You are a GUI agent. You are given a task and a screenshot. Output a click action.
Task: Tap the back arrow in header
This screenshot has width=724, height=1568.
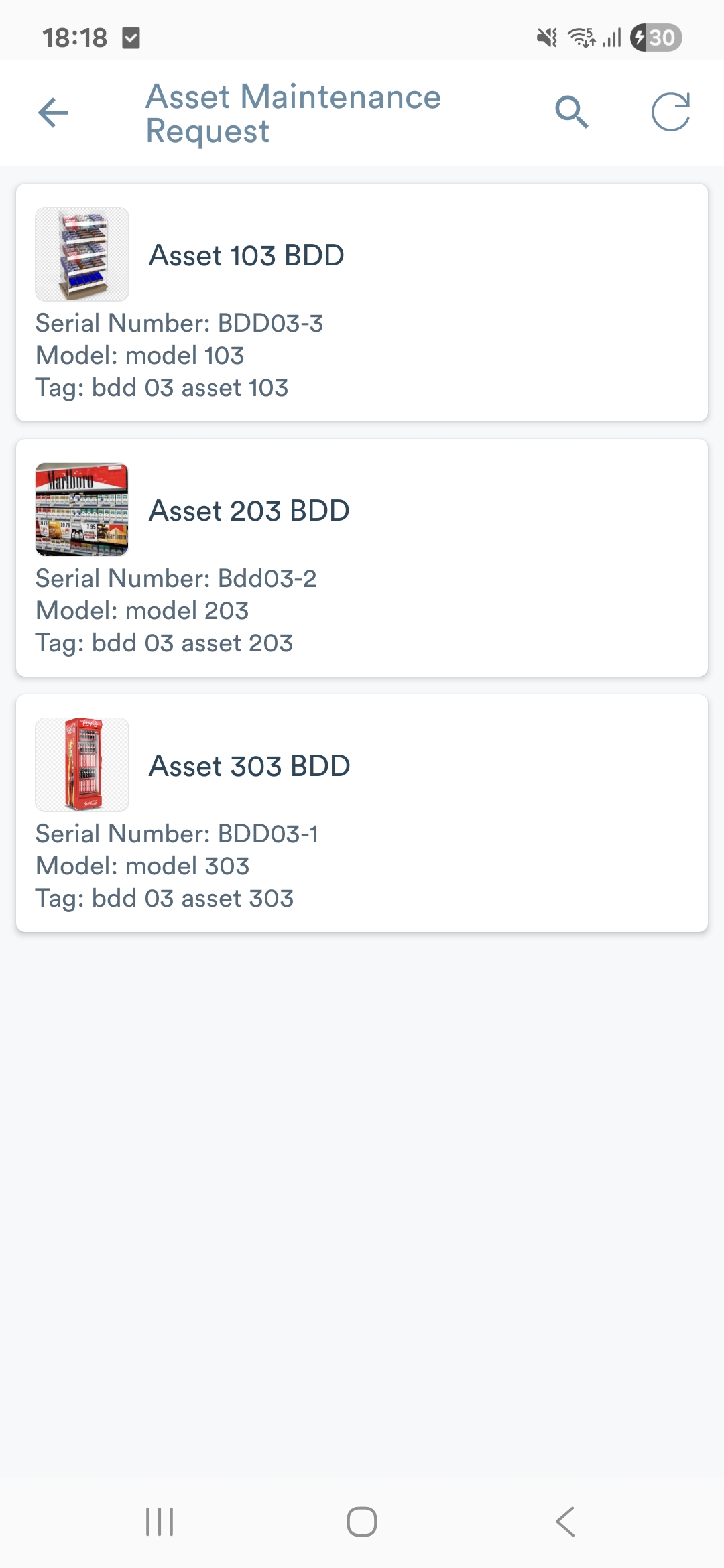pyautogui.click(x=54, y=113)
